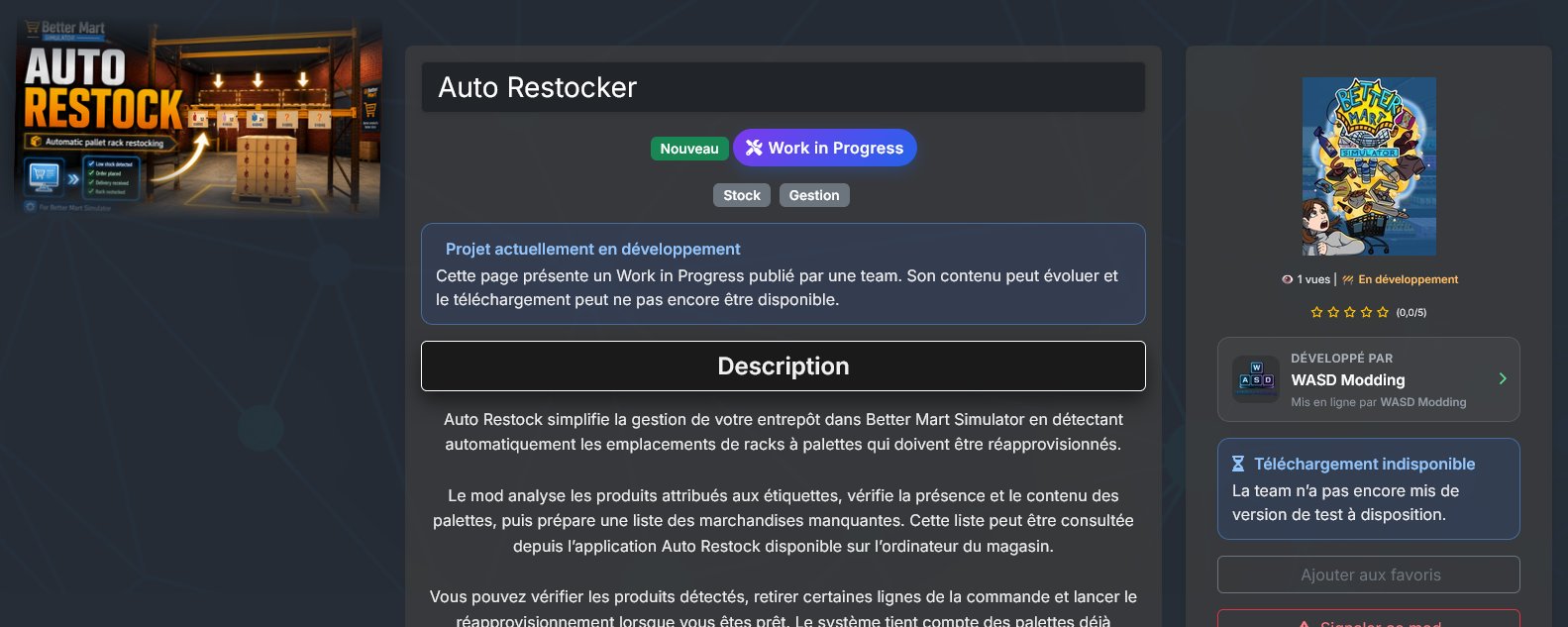Click the Auto Restocker title field

(784, 87)
